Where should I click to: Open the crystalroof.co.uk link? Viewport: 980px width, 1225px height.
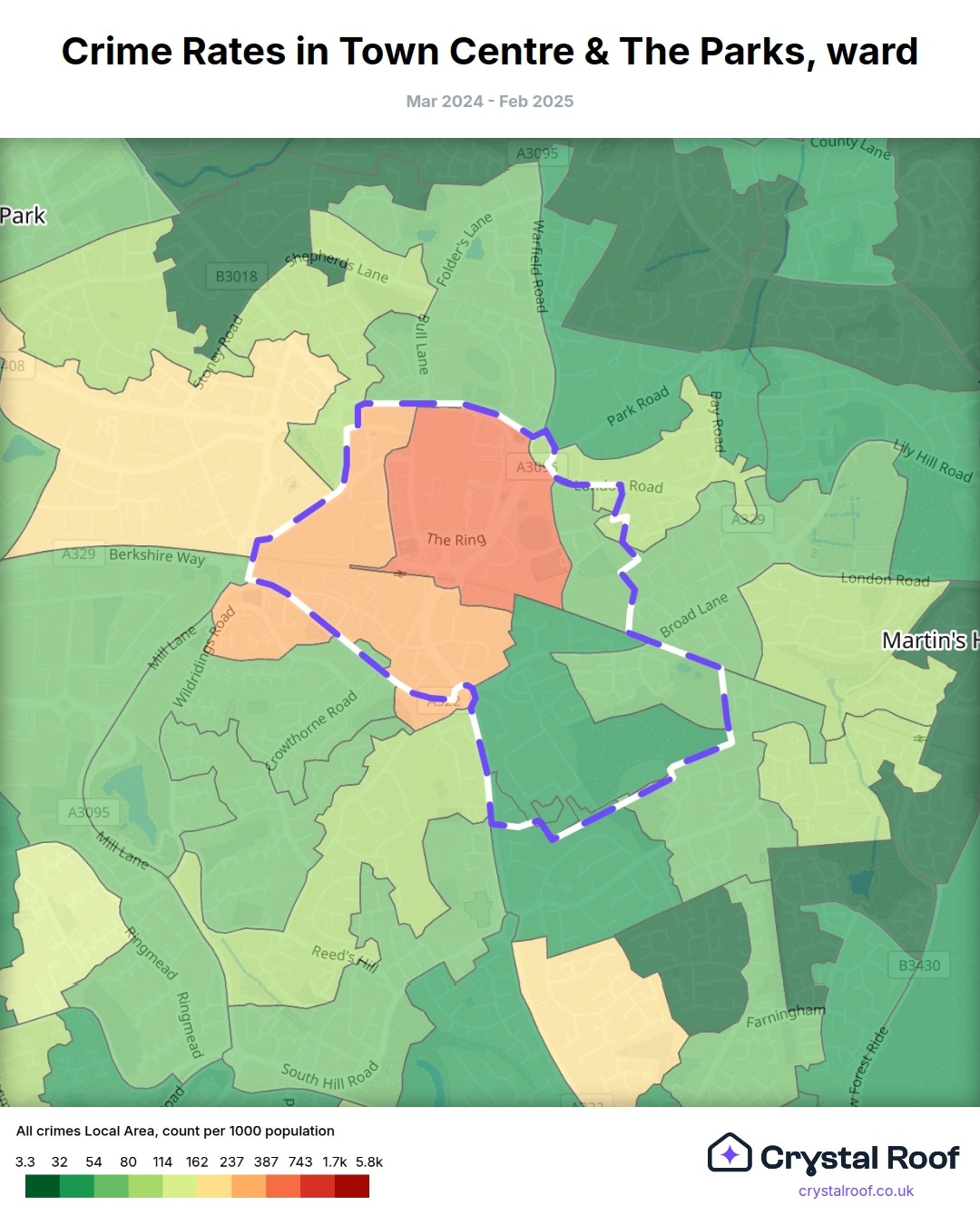[856, 1191]
